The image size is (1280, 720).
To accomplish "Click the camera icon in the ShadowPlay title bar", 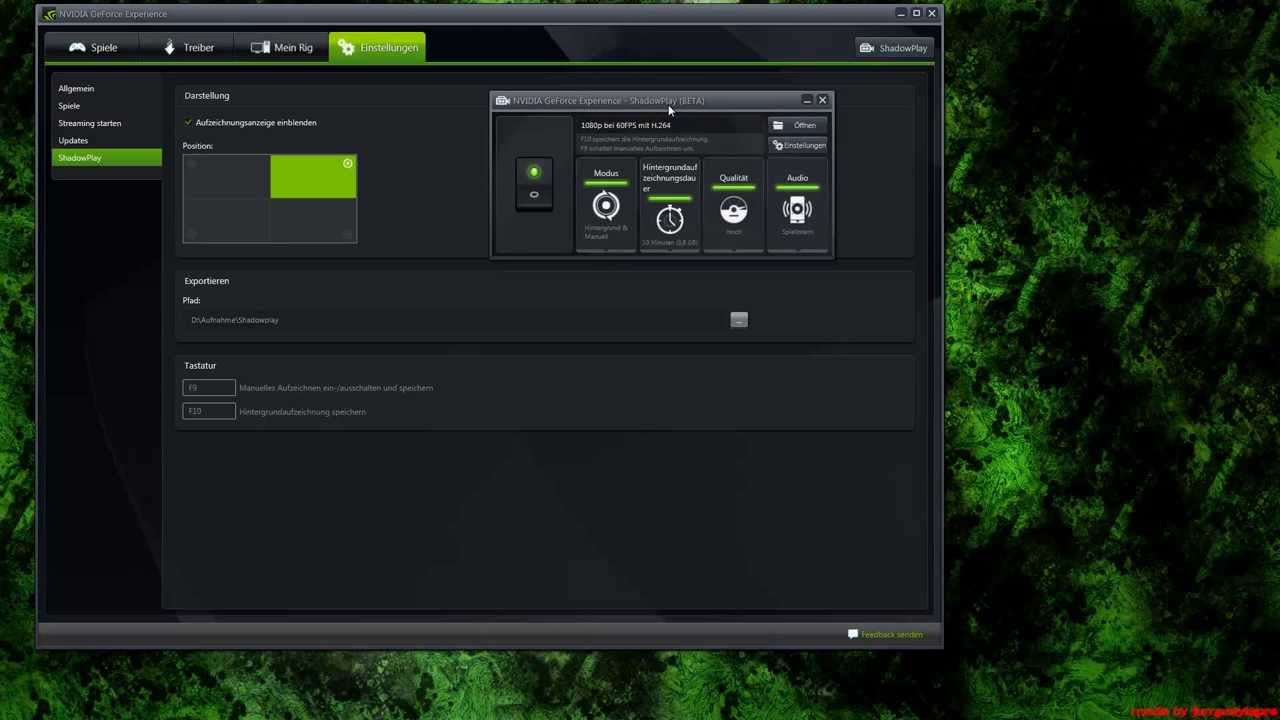I will [503, 100].
